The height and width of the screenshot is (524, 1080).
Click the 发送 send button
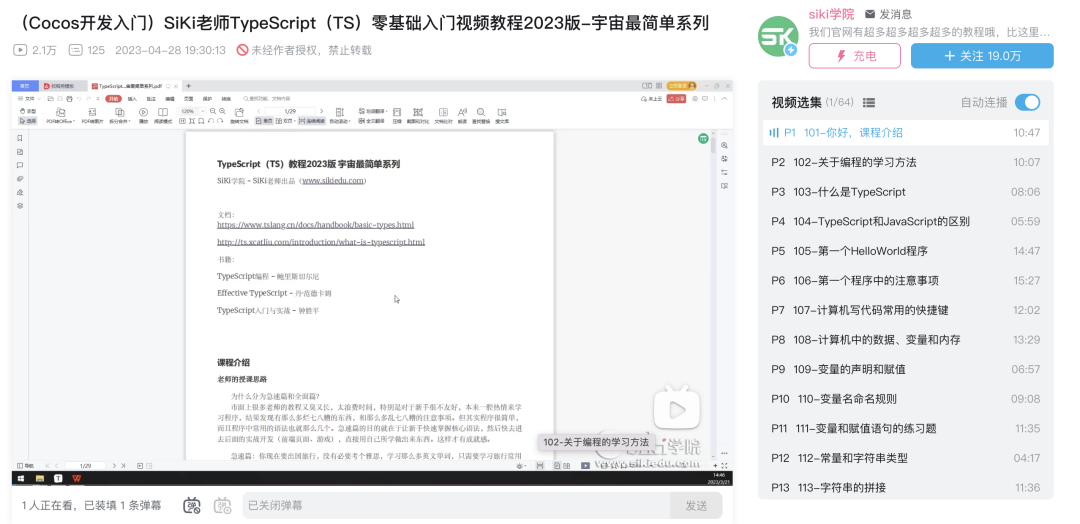(696, 505)
